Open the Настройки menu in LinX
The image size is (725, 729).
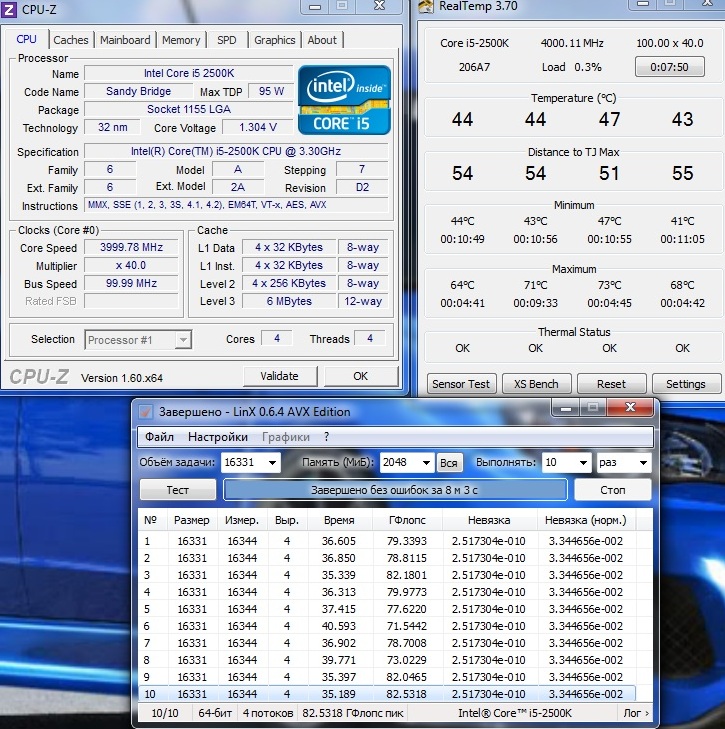(218, 437)
